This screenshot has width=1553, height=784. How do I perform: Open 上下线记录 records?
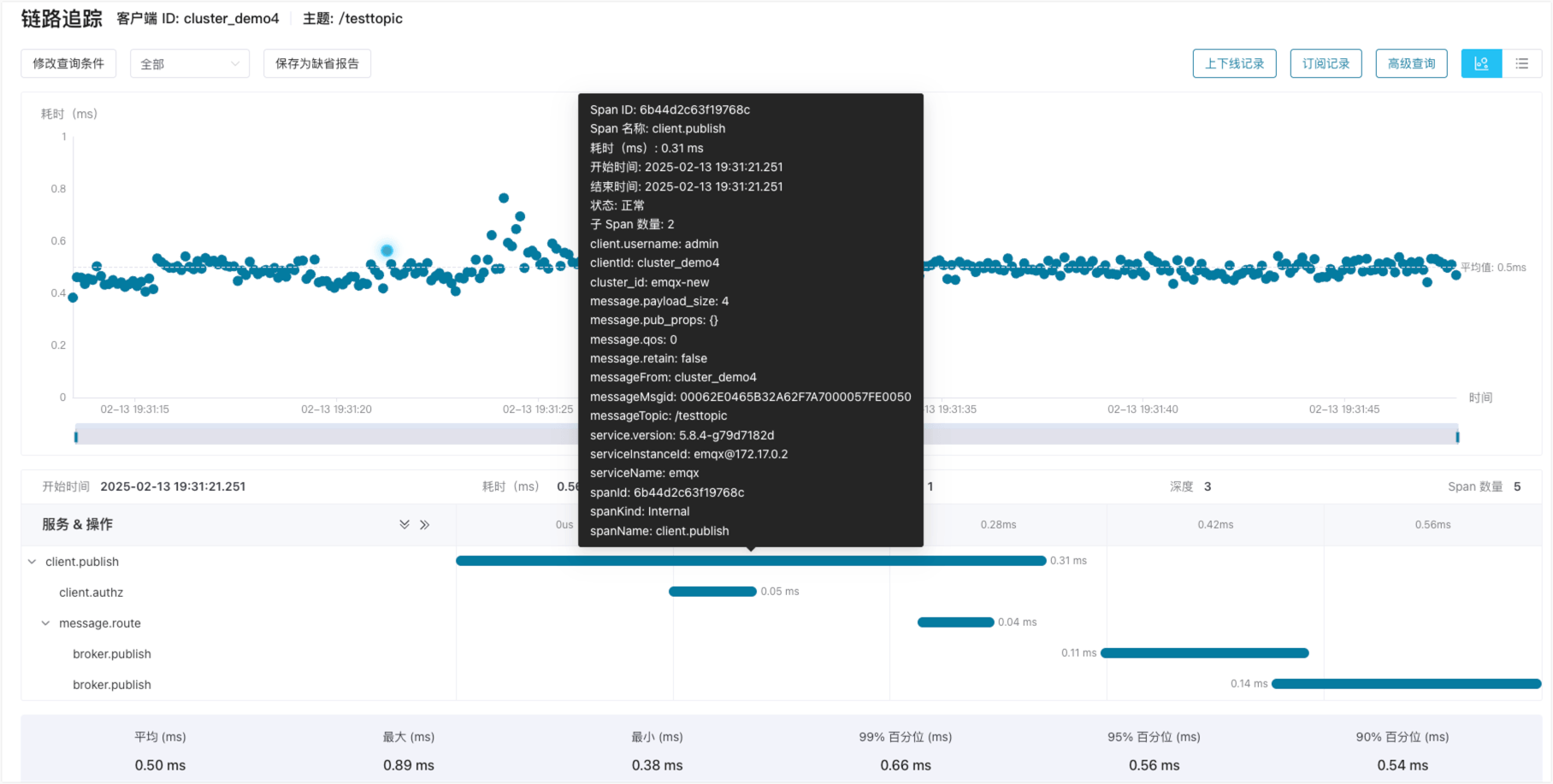(x=1234, y=63)
